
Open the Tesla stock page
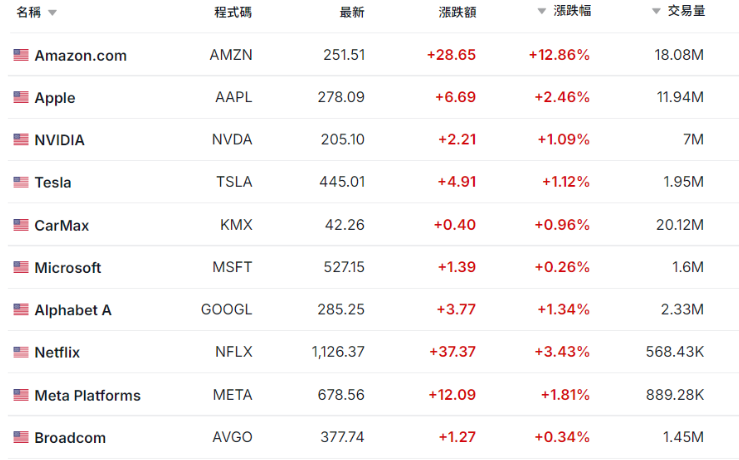pos(53,183)
